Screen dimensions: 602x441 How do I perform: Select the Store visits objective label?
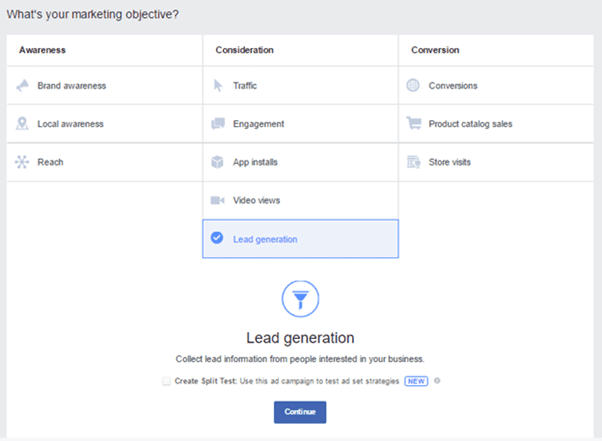[x=449, y=162]
